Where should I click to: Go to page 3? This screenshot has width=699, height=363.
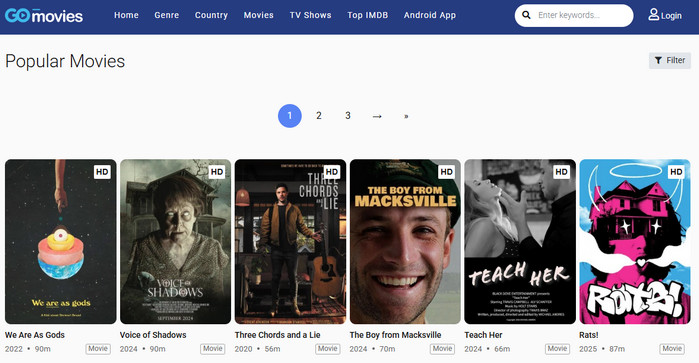pos(348,116)
